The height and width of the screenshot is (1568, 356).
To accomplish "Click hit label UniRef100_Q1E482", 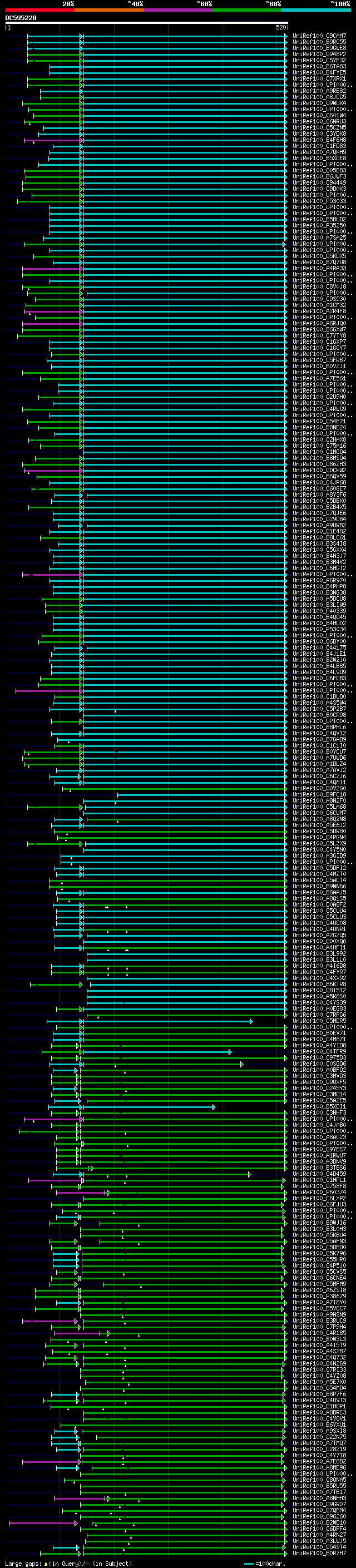I will pyautogui.click(x=319, y=531).
